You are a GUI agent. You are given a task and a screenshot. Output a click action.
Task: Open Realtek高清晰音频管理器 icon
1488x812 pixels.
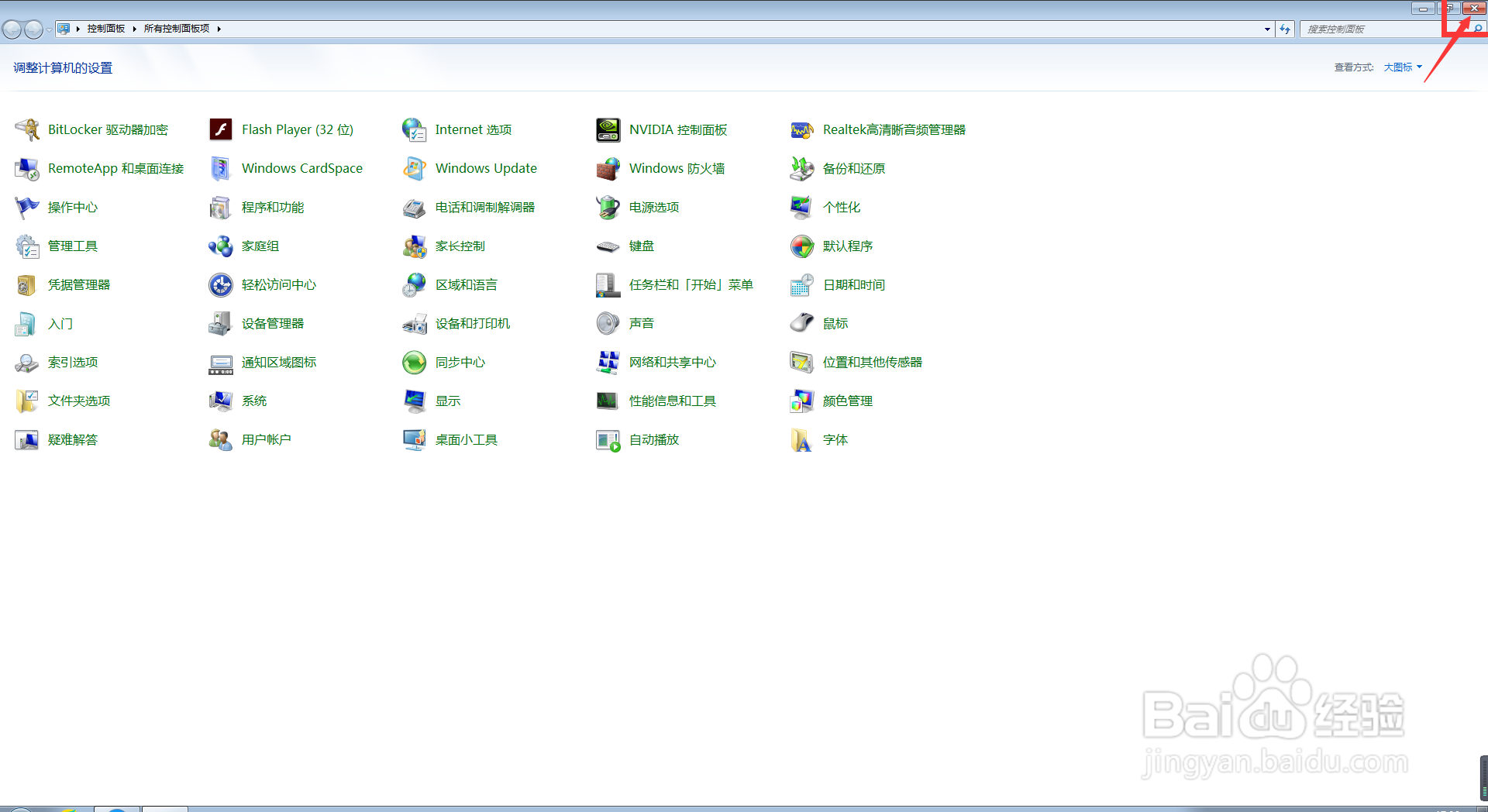coord(802,129)
